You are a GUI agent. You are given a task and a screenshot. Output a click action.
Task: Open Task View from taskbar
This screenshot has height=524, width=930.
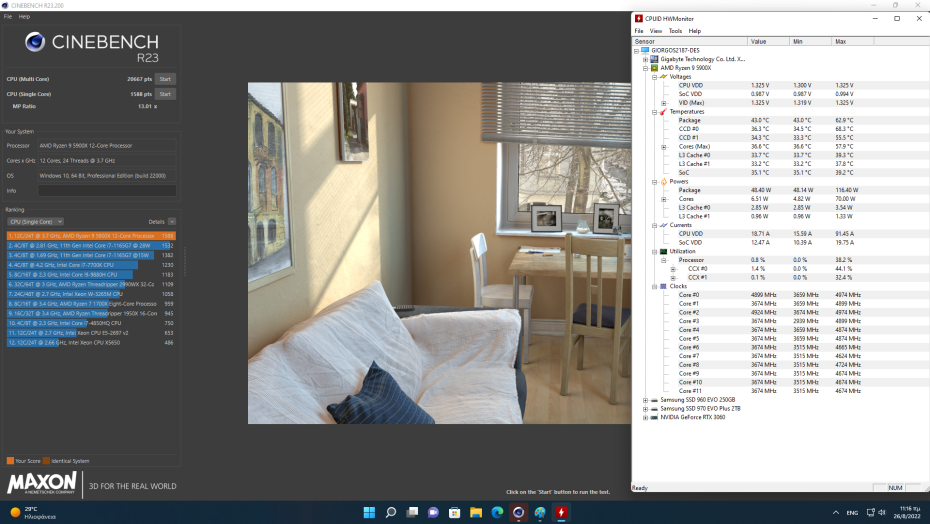click(412, 512)
